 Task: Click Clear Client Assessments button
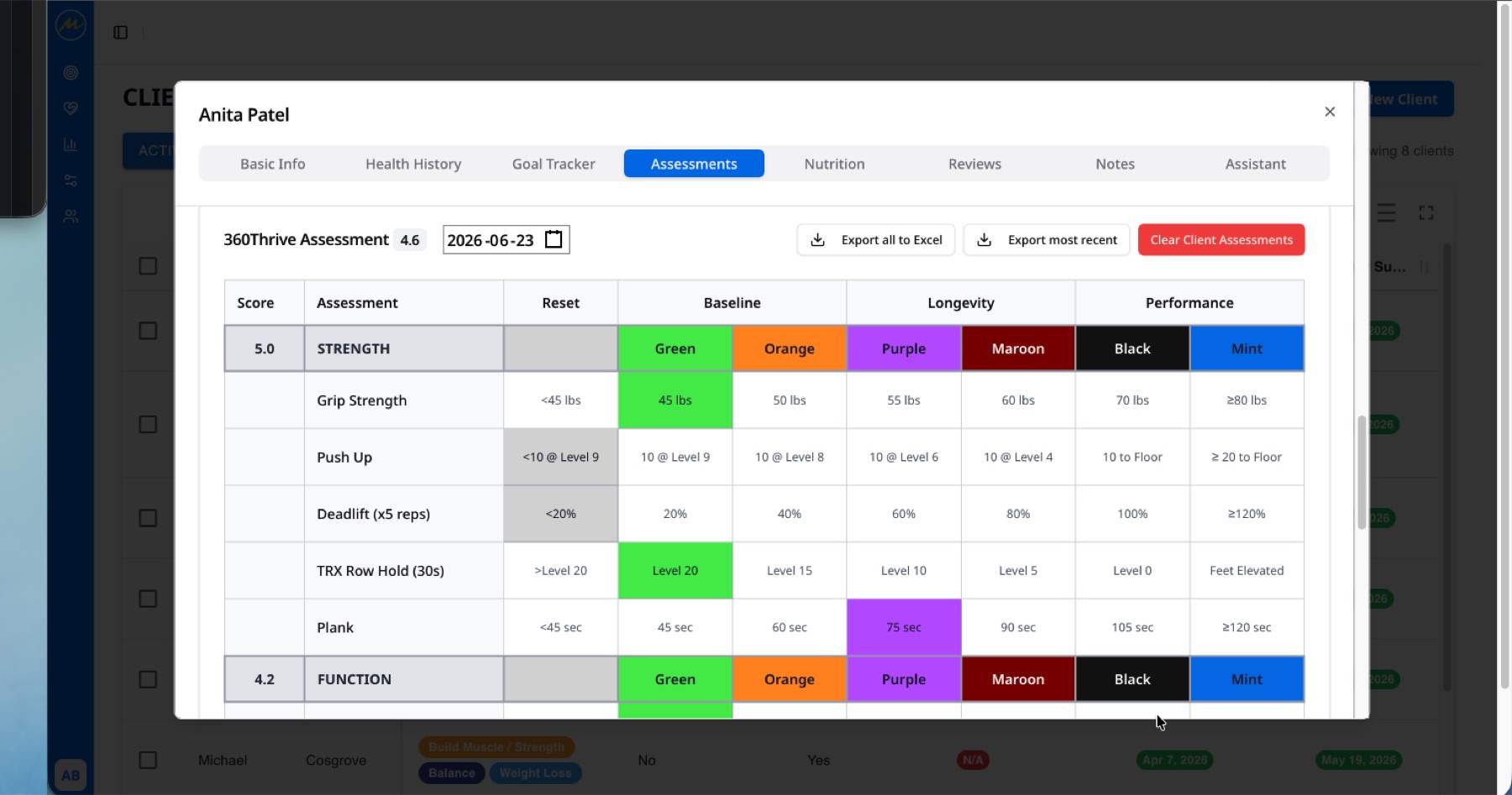[1221, 240]
